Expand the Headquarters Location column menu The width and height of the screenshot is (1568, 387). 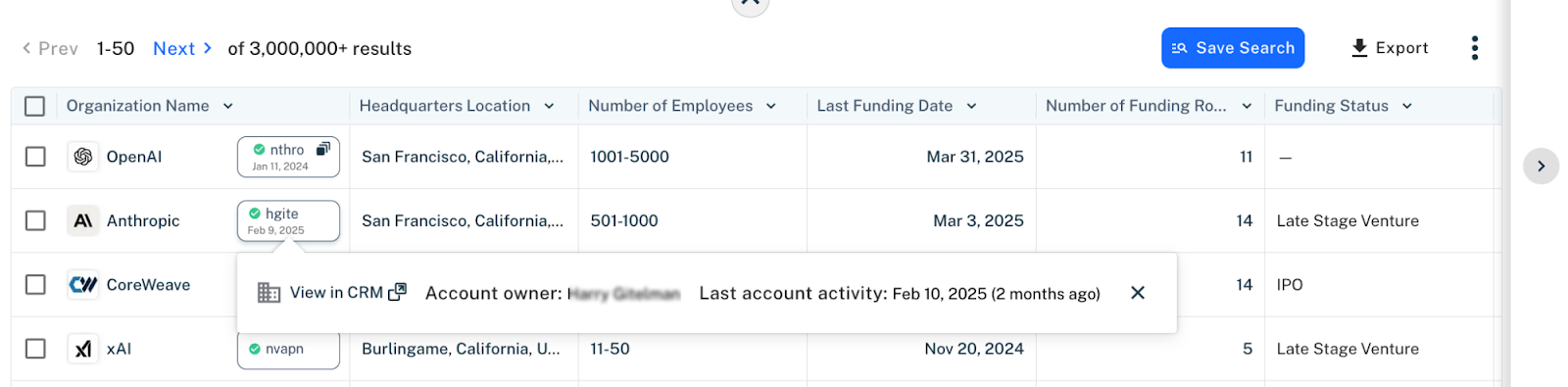(x=549, y=106)
